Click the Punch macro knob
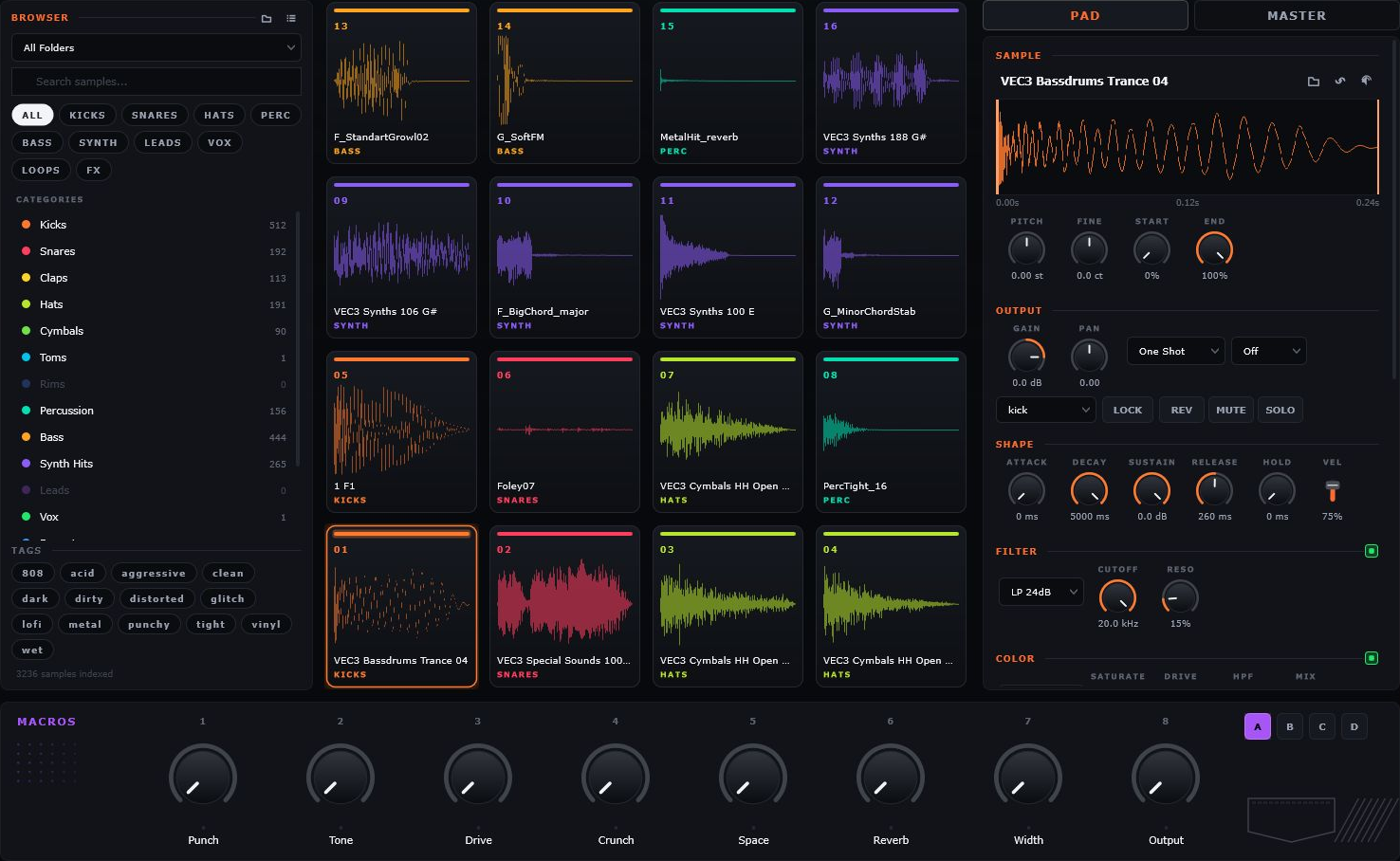This screenshot has height=861, width=1400. (203, 778)
